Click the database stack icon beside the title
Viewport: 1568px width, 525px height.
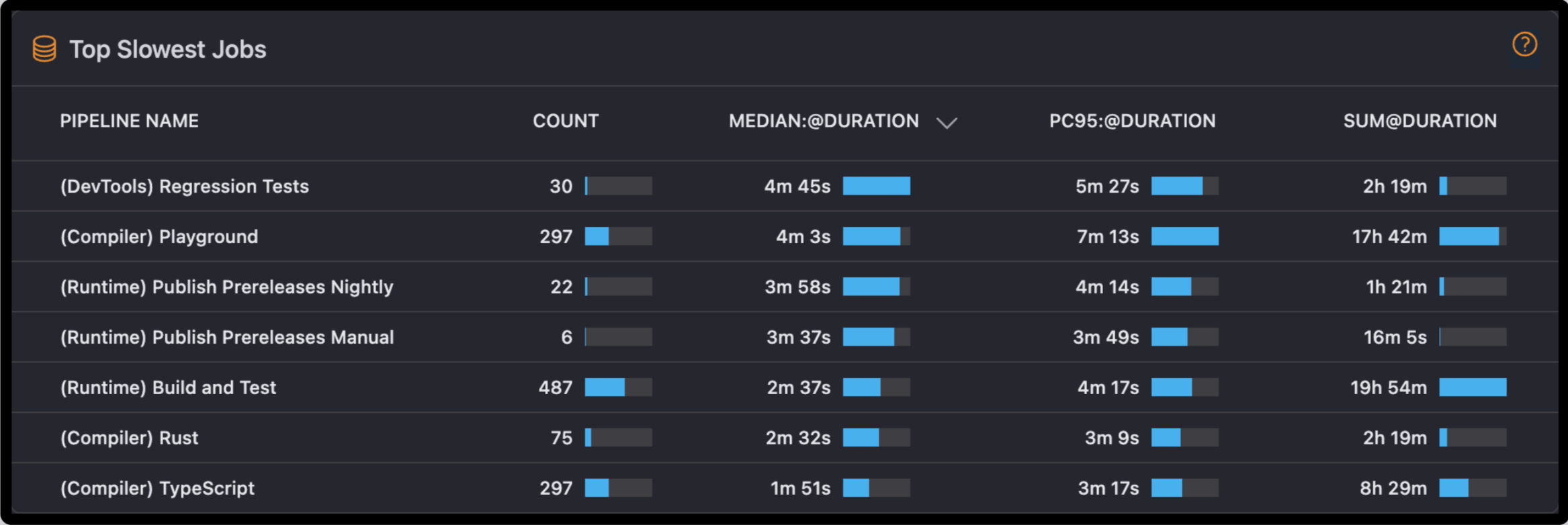coord(44,49)
